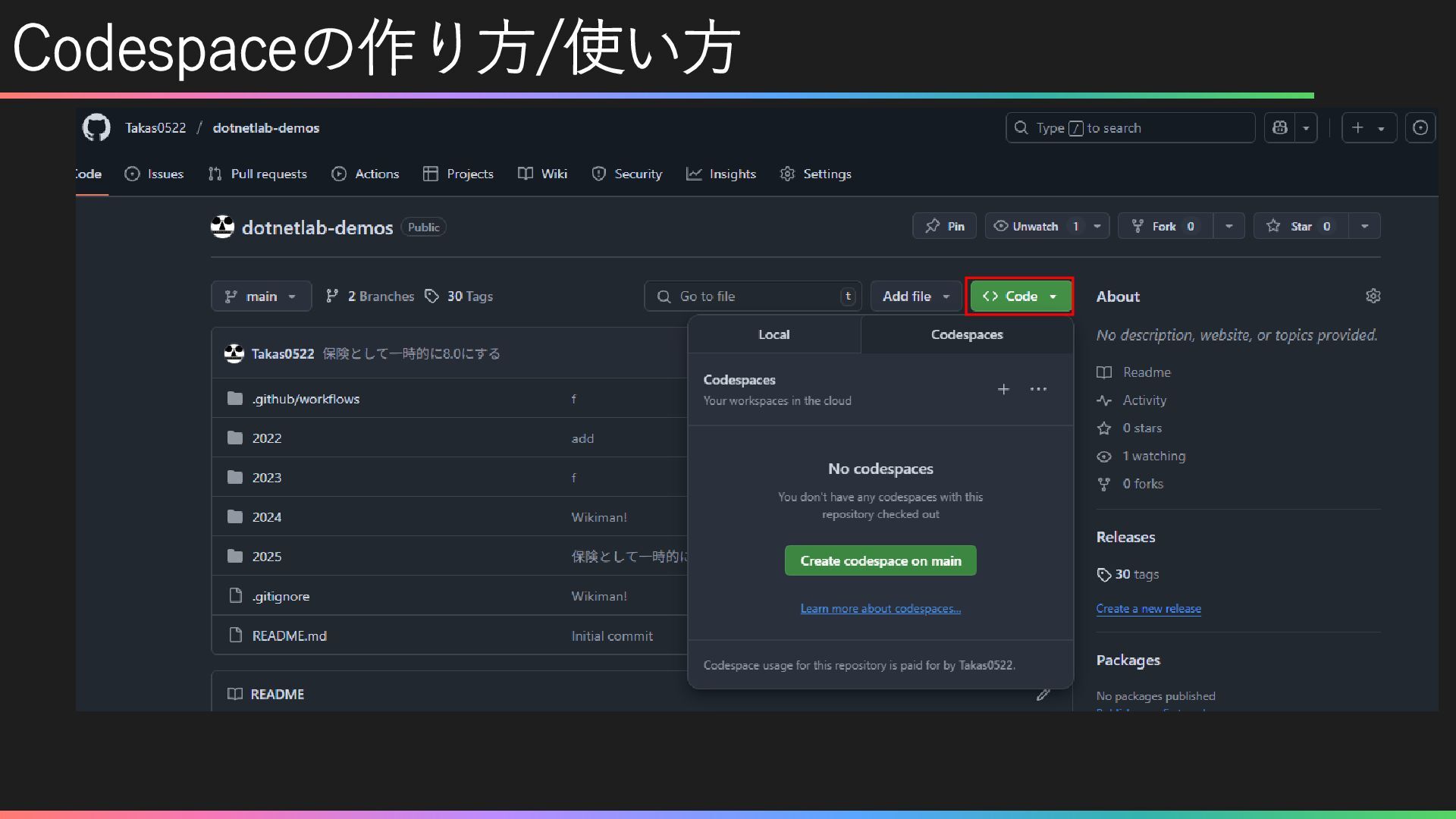Open the 2025 folder
The image size is (1456, 819).
[x=266, y=557]
